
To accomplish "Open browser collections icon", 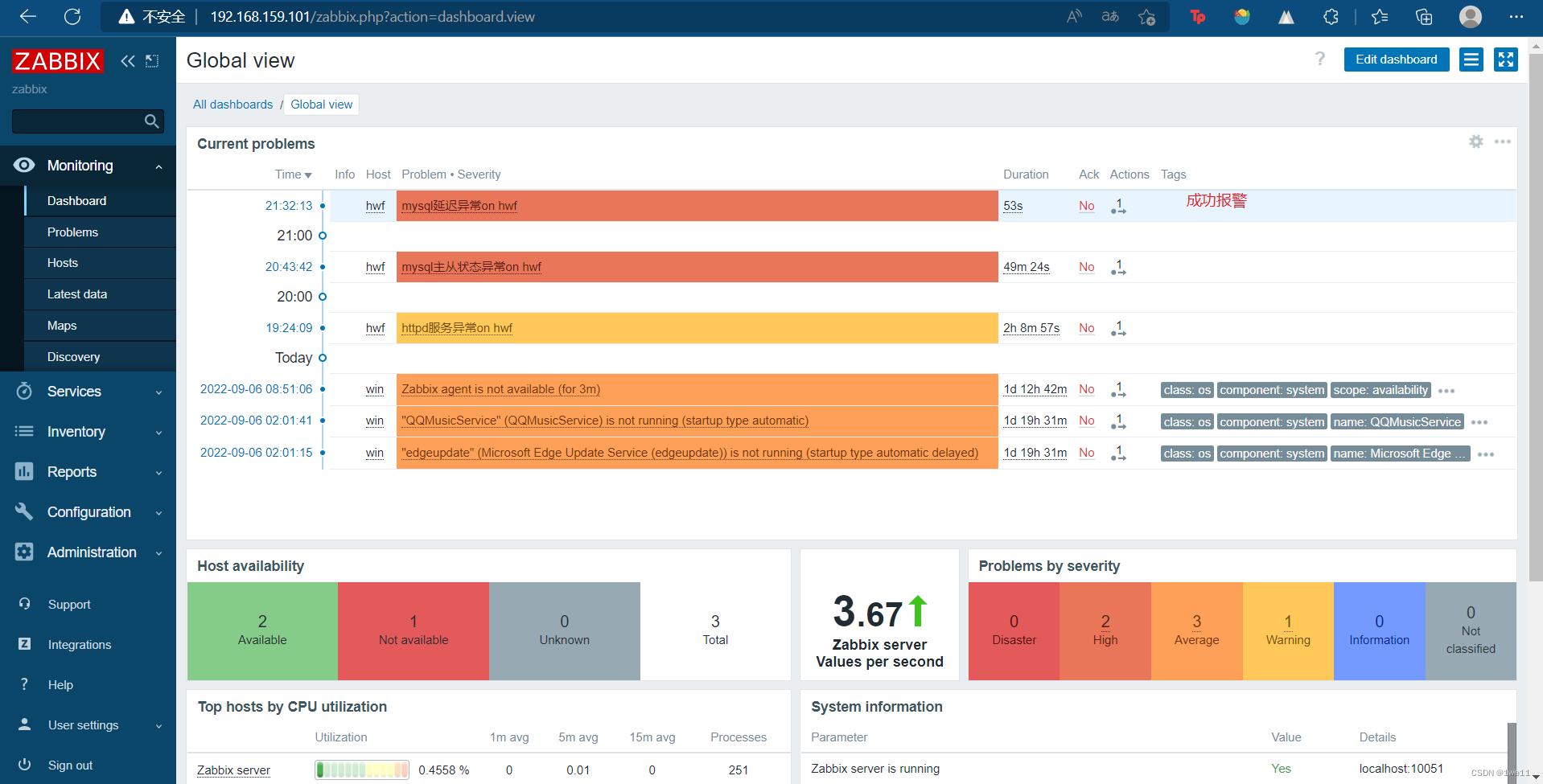I will tap(1424, 16).
